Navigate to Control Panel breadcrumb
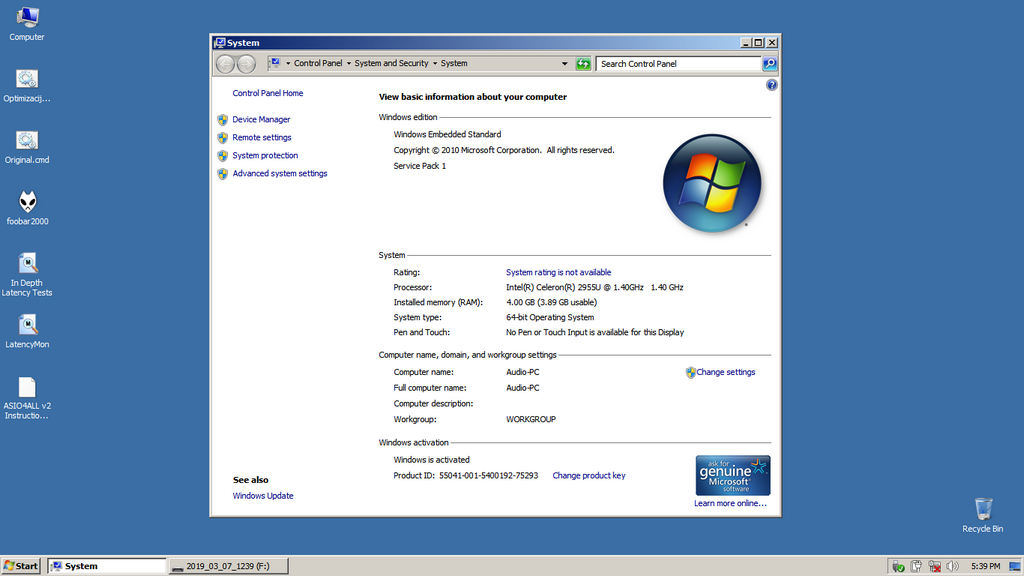This screenshot has width=1024, height=576. click(318, 63)
